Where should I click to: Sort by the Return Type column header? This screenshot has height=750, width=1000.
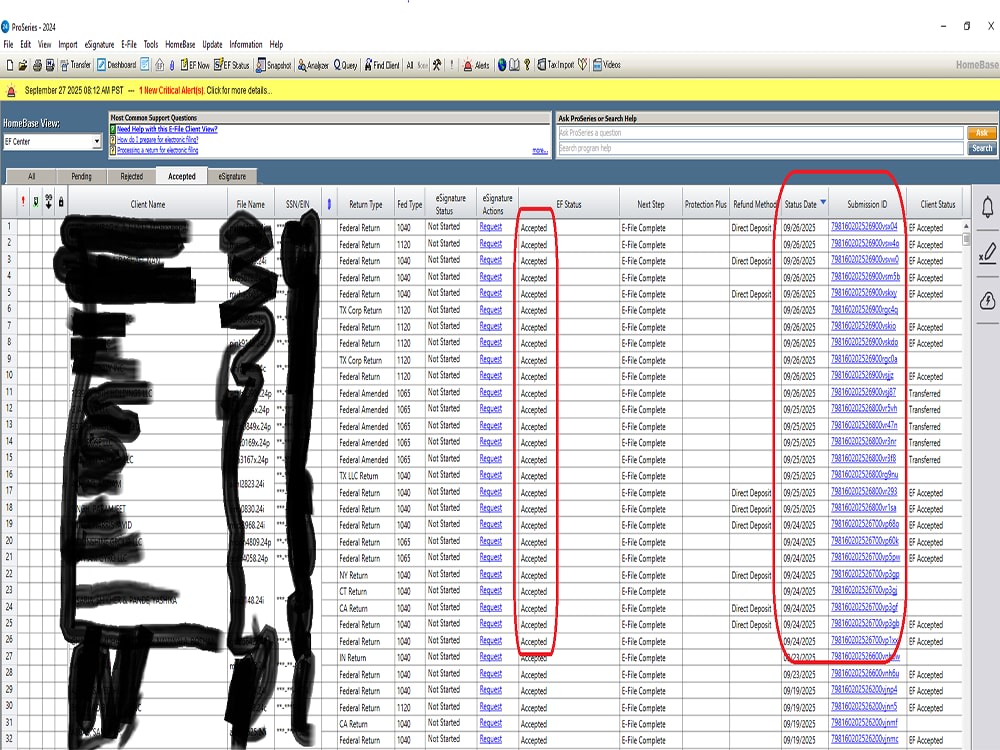pos(365,204)
